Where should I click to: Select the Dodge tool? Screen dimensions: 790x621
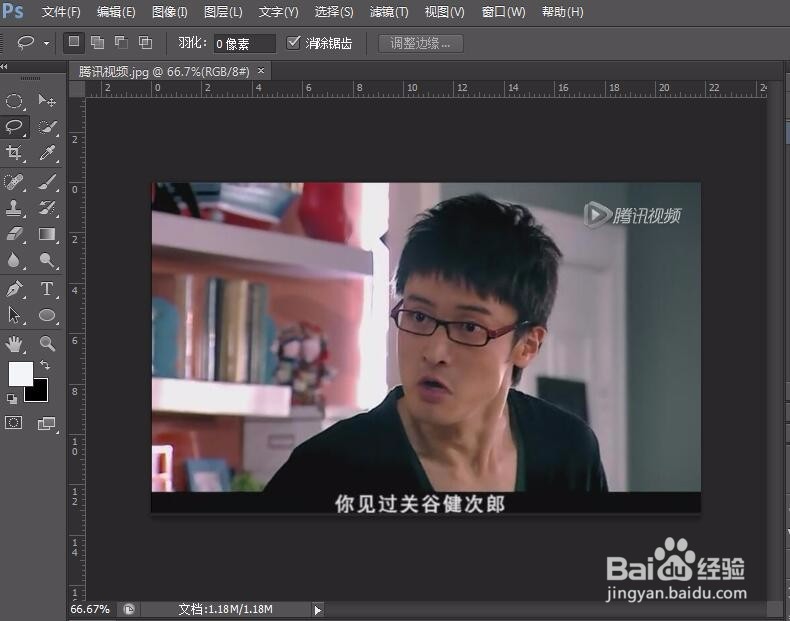pyautogui.click(x=47, y=260)
